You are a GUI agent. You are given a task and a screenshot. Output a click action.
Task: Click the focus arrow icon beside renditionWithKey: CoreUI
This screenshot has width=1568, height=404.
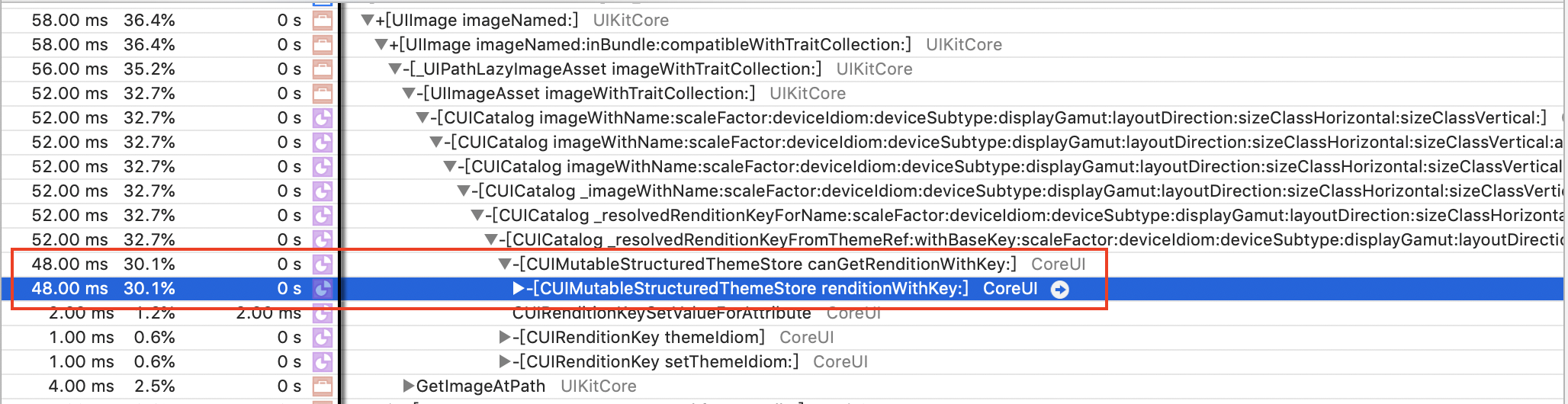coord(1060,289)
